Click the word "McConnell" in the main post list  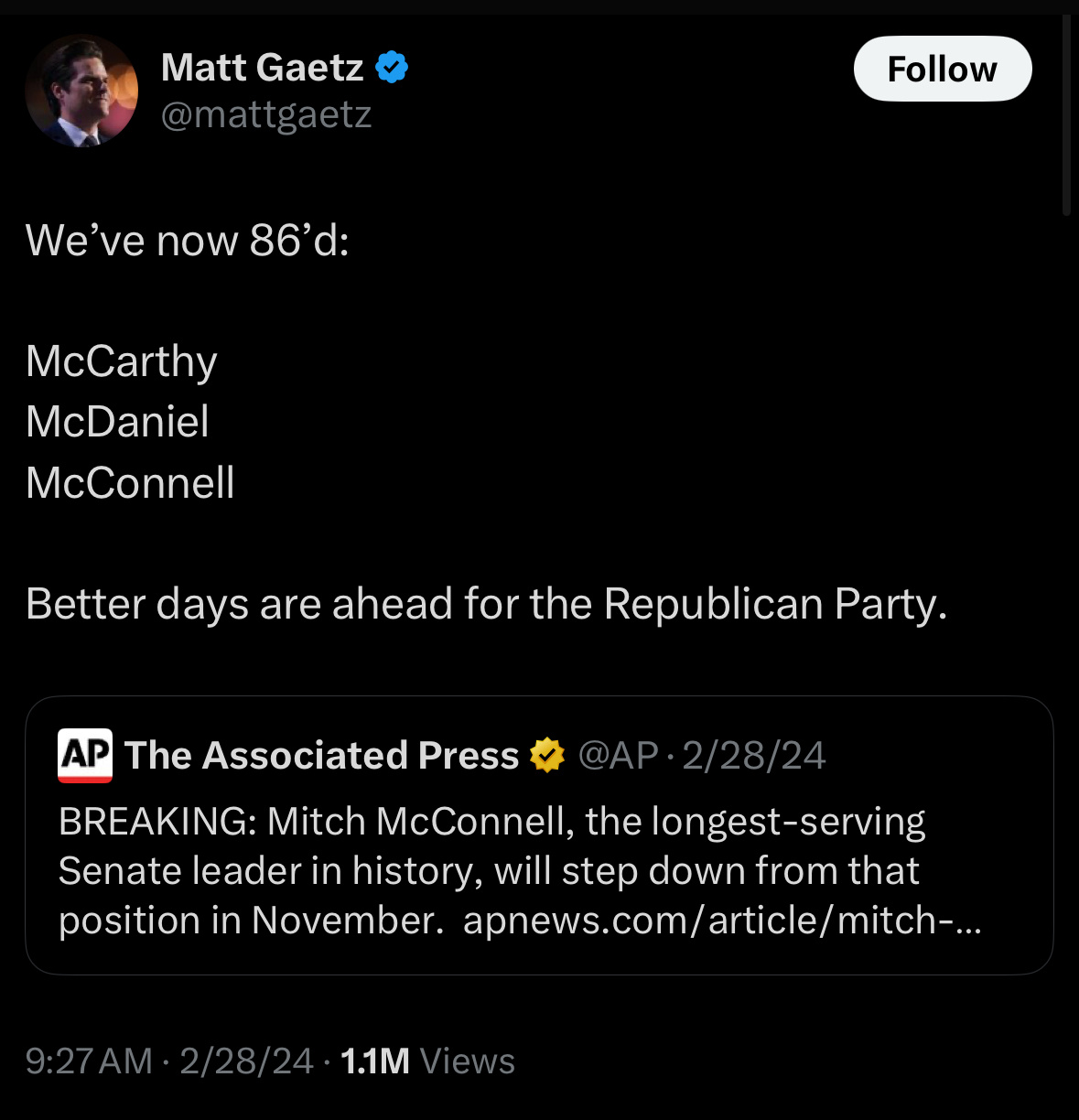130,482
